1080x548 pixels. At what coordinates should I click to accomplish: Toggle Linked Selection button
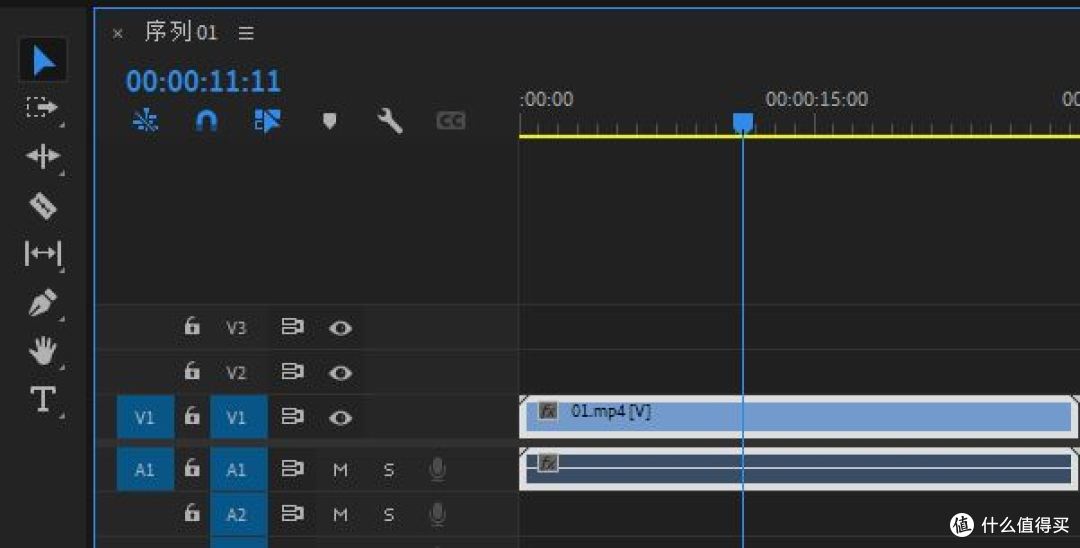tap(268, 120)
